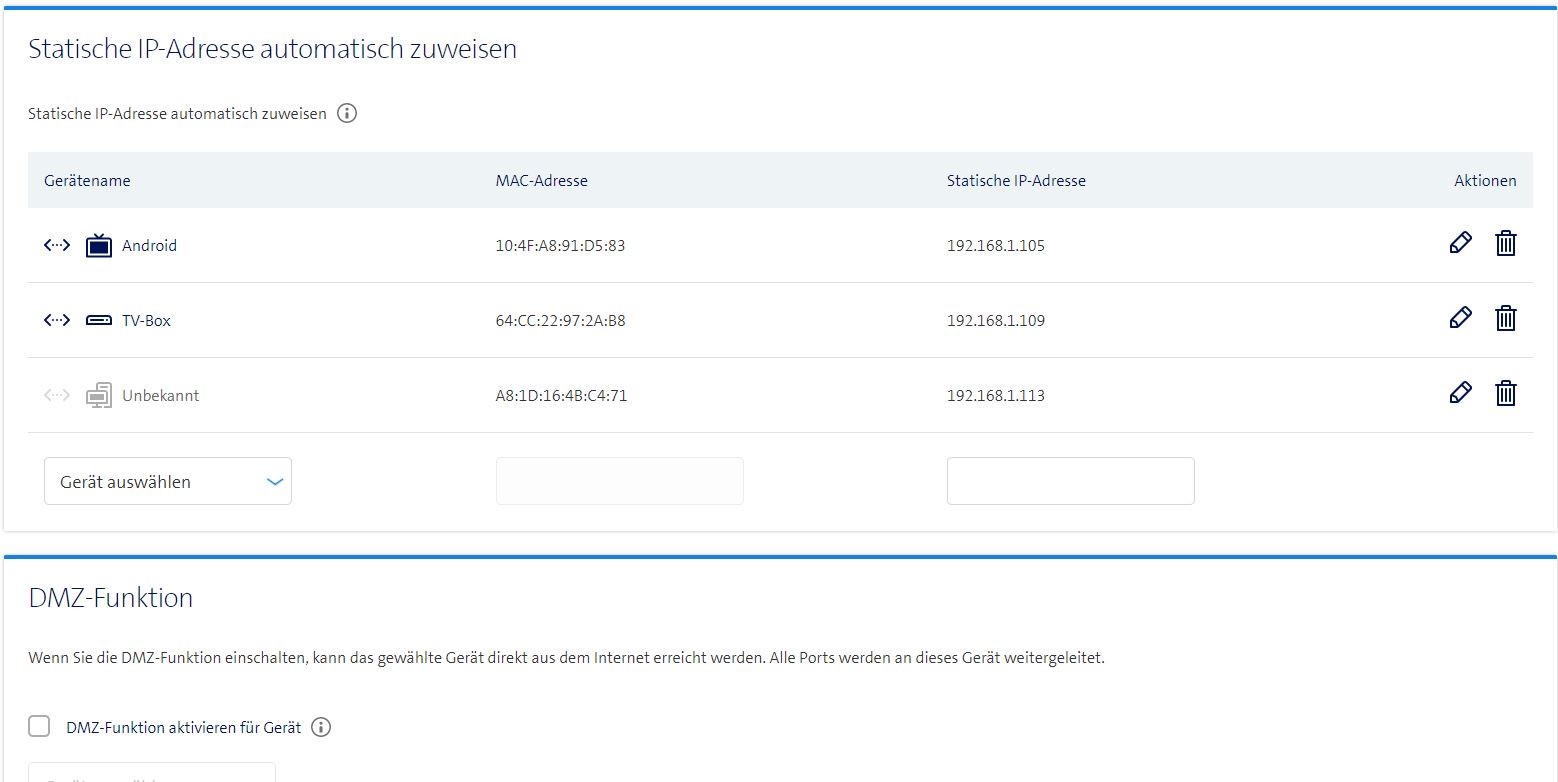Click the empty static IP address field
Image resolution: width=1558 pixels, height=782 pixels.
[1070, 481]
